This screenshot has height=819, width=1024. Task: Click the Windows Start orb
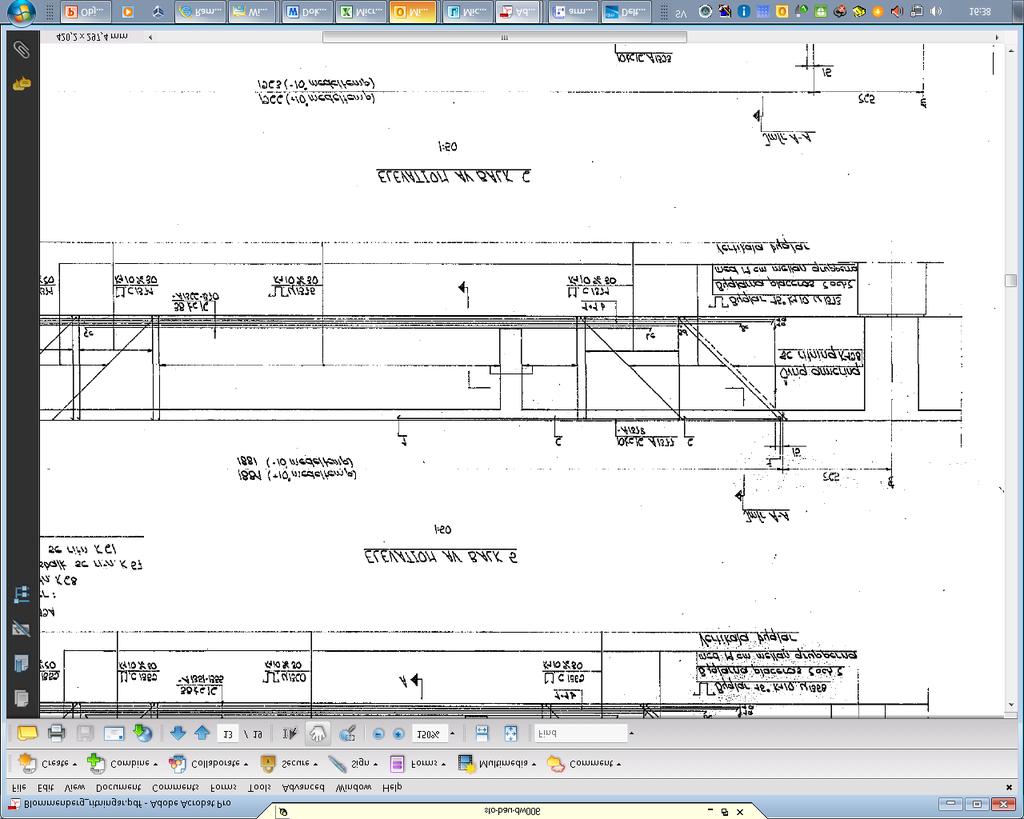(22, 11)
